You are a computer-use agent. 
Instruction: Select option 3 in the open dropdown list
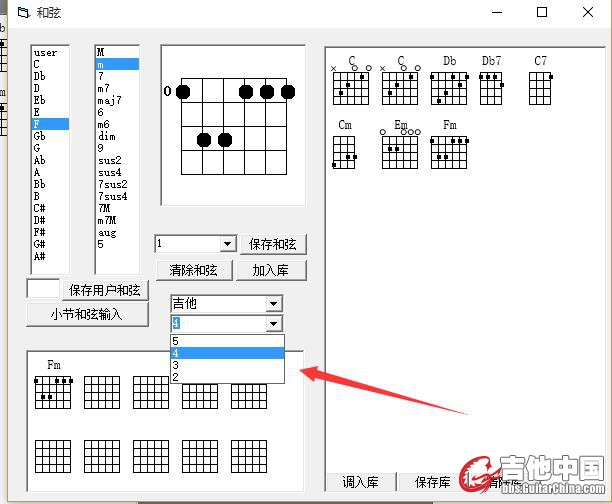[227, 365]
